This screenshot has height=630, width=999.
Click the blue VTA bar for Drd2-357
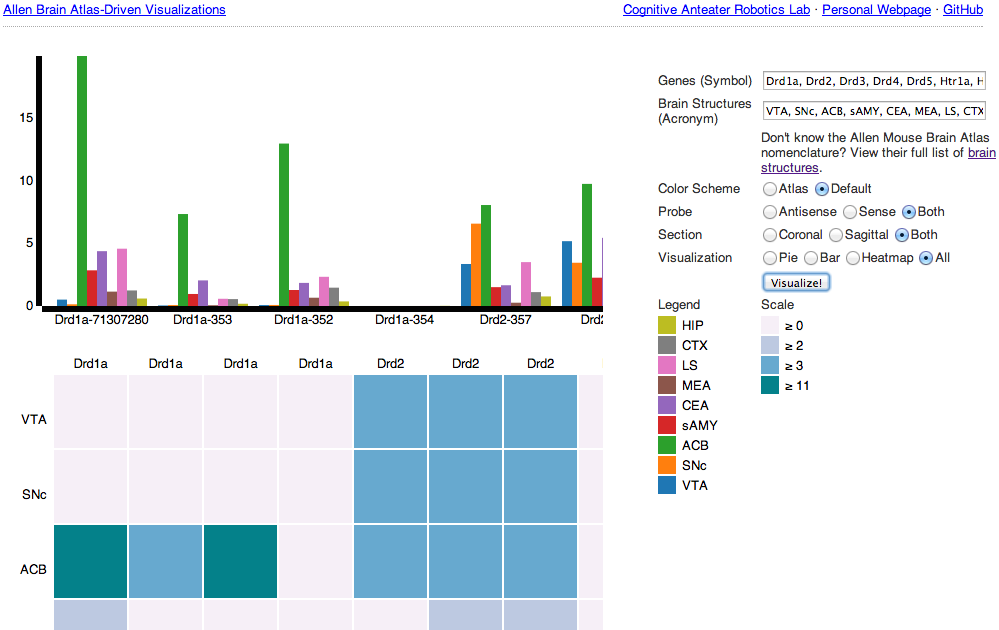tap(466, 285)
